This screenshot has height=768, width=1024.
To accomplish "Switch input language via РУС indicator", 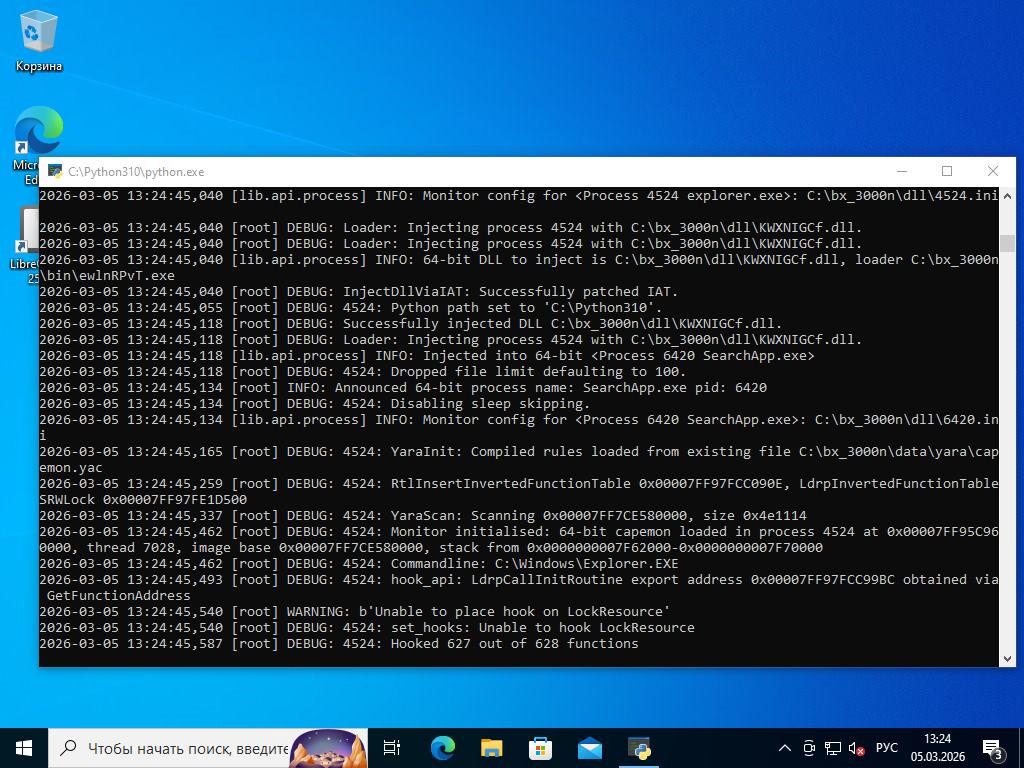I will coord(887,748).
